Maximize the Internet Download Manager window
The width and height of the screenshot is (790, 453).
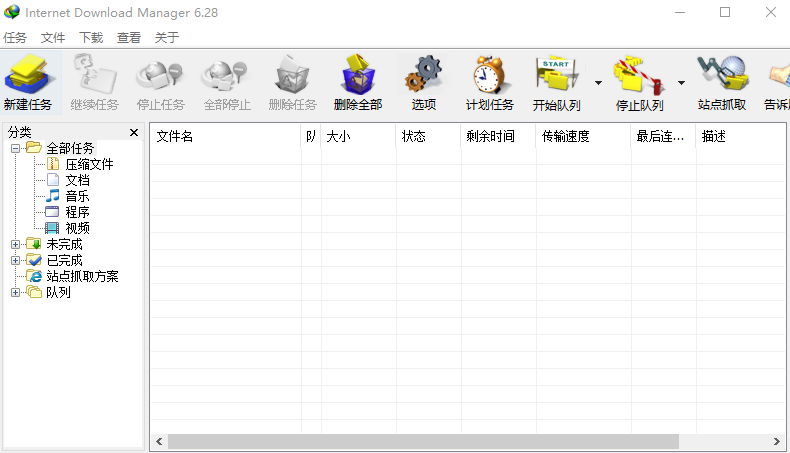pyautogui.click(x=725, y=12)
